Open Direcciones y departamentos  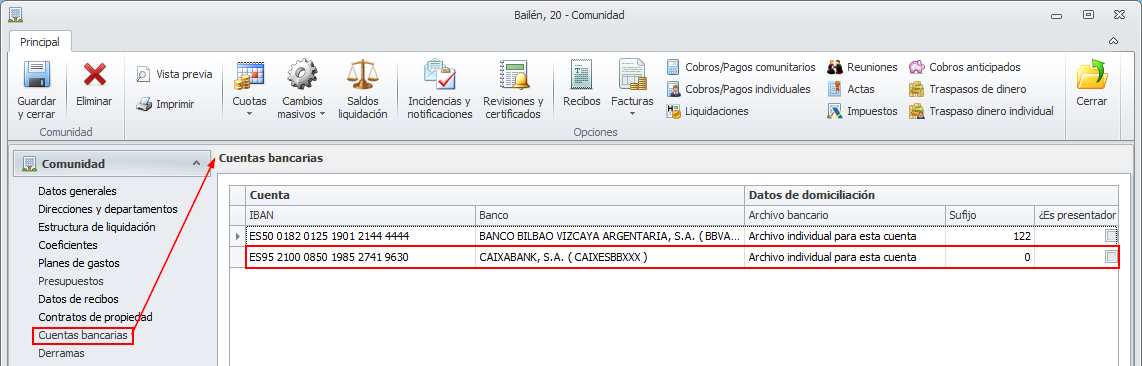click(x=108, y=209)
